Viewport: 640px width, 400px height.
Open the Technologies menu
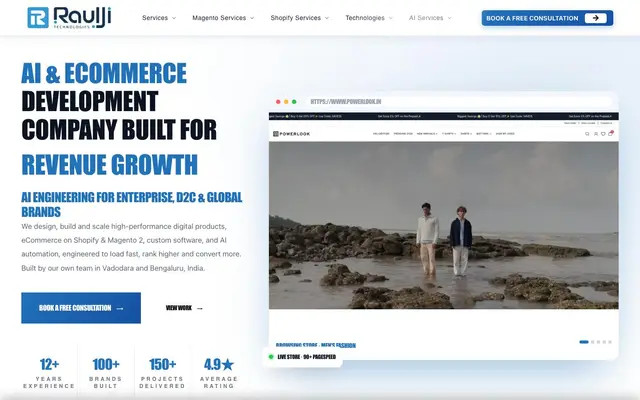369,18
